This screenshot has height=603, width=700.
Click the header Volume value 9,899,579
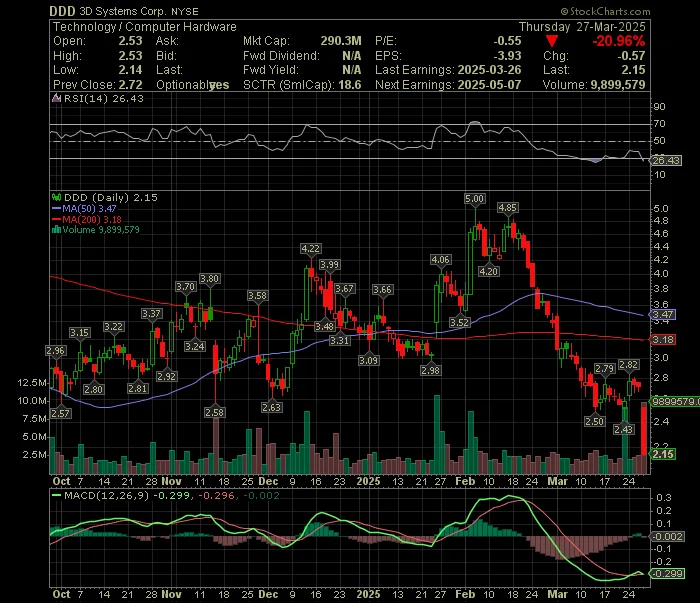618,85
